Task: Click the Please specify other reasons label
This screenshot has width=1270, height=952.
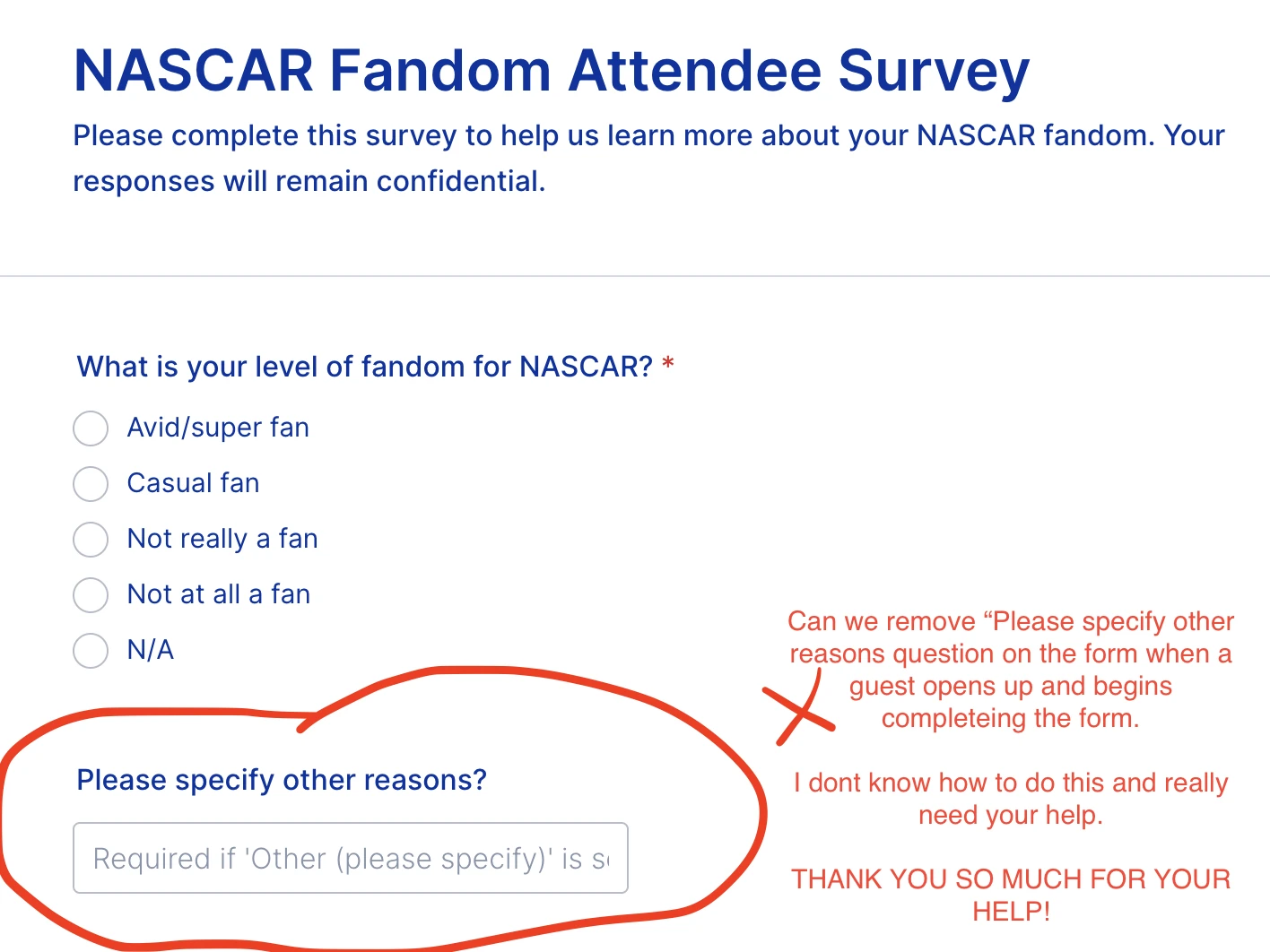Action: pos(282,780)
